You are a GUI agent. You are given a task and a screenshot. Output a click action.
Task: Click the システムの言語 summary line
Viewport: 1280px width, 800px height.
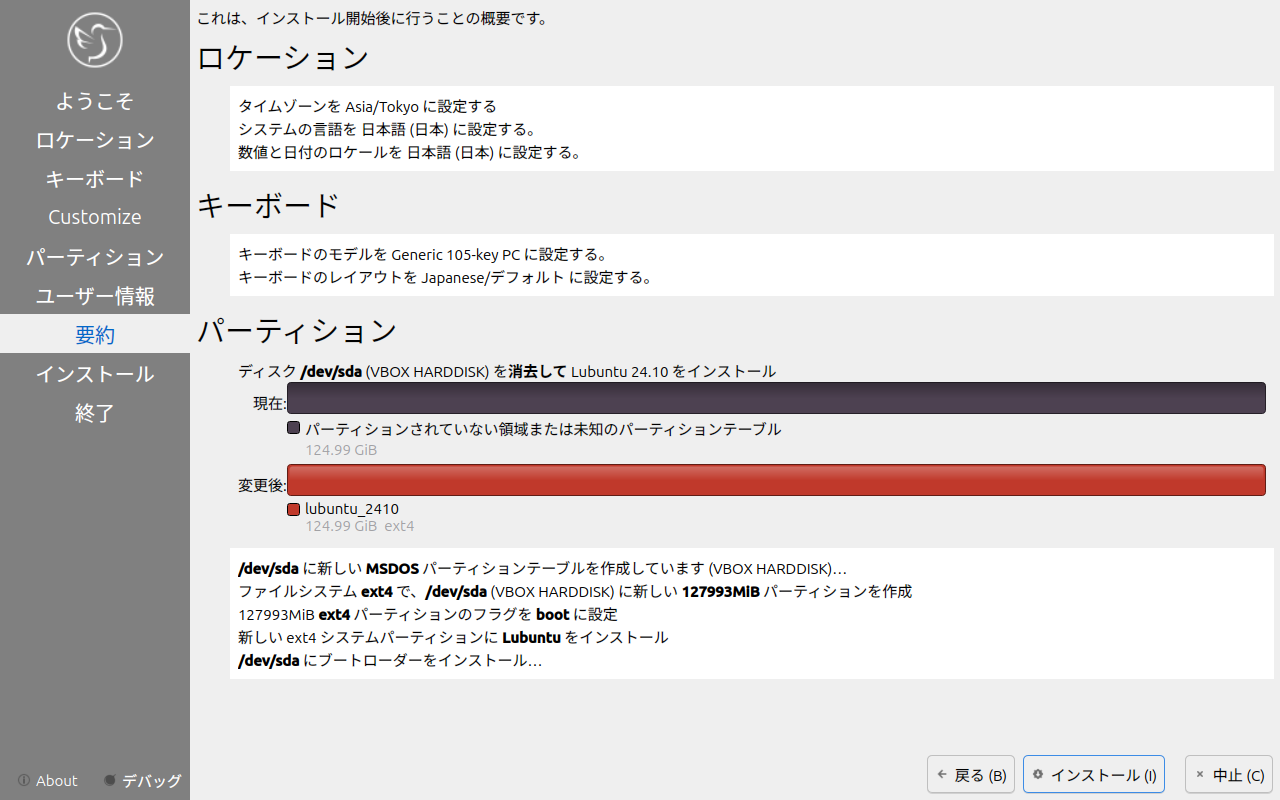388,129
